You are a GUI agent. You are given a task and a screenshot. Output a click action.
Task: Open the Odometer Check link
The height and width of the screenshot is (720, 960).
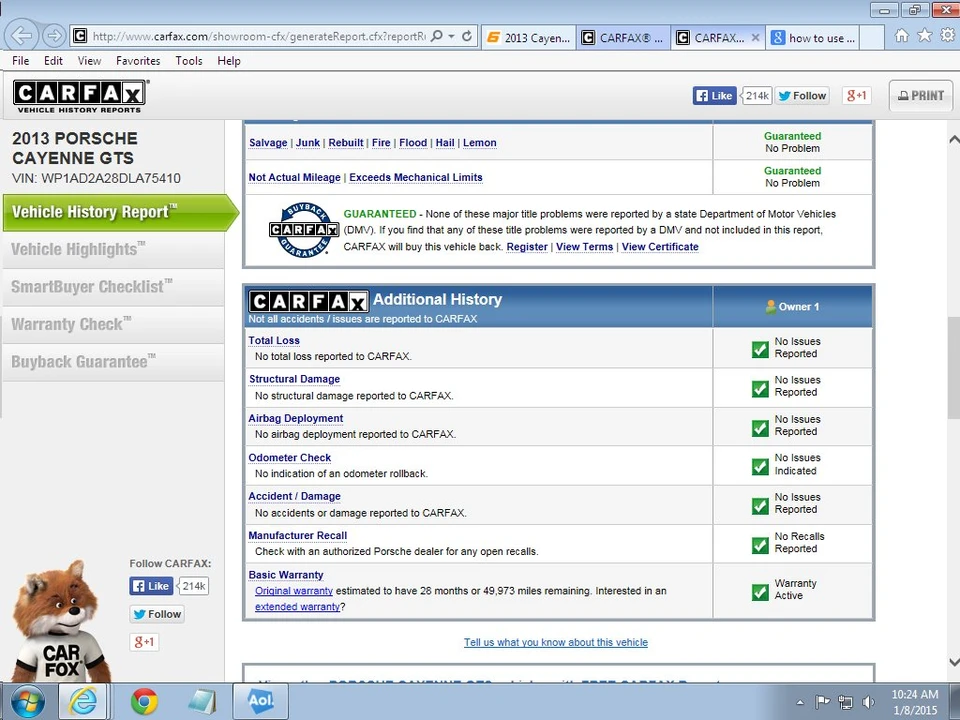(x=290, y=457)
